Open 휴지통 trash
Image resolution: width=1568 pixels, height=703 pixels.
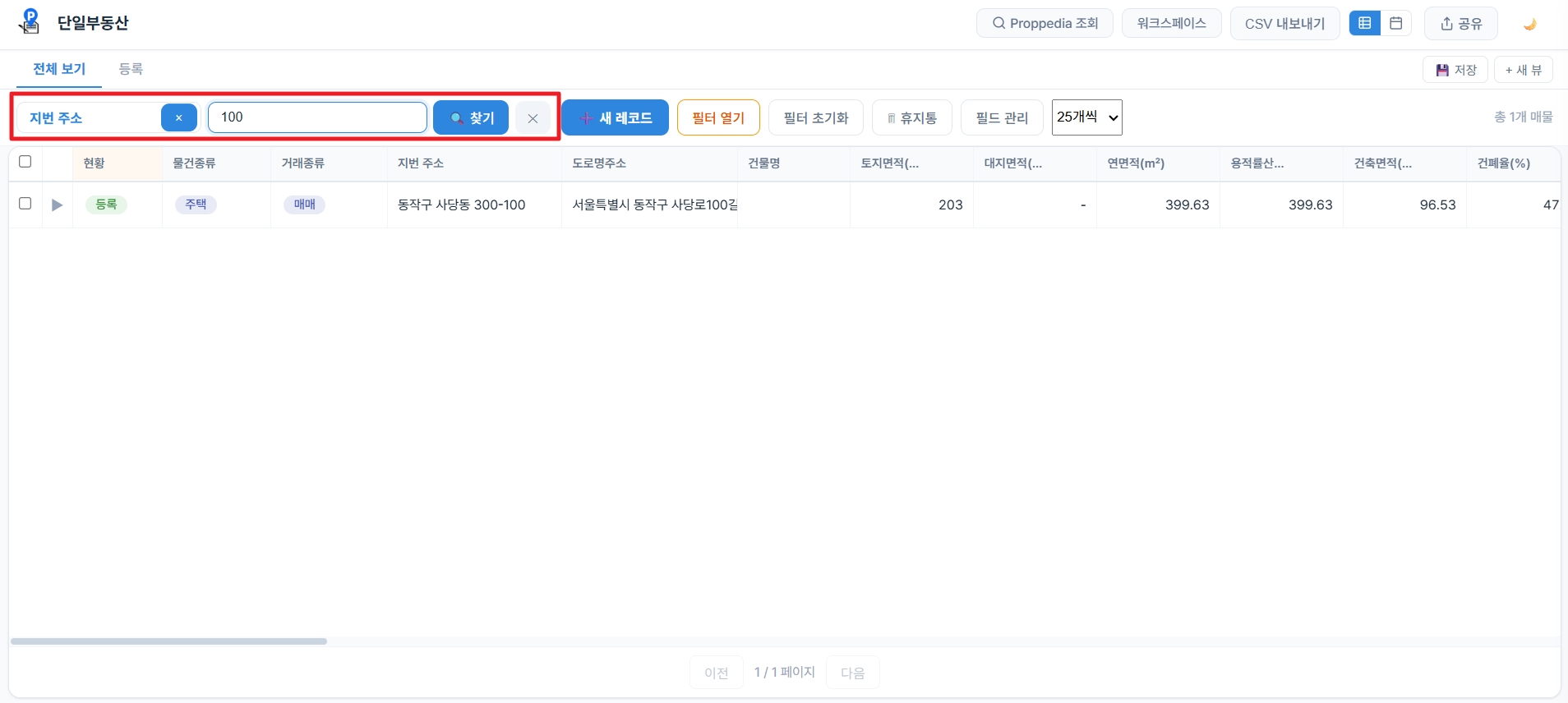pos(911,117)
